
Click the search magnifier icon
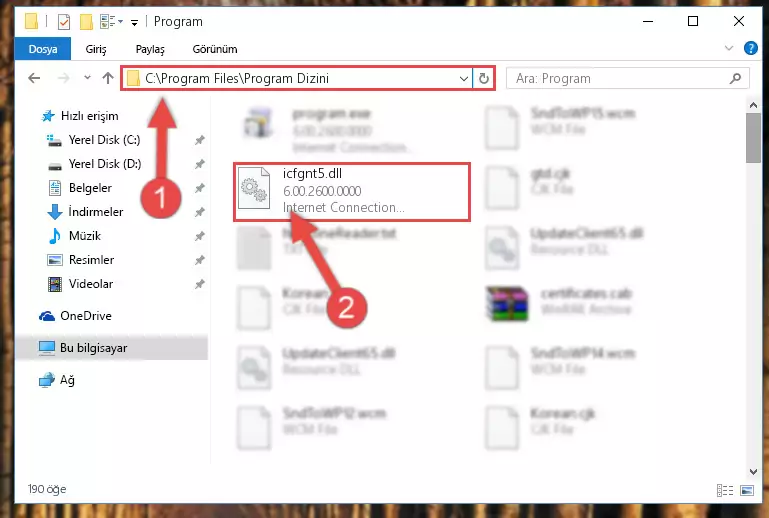735,78
